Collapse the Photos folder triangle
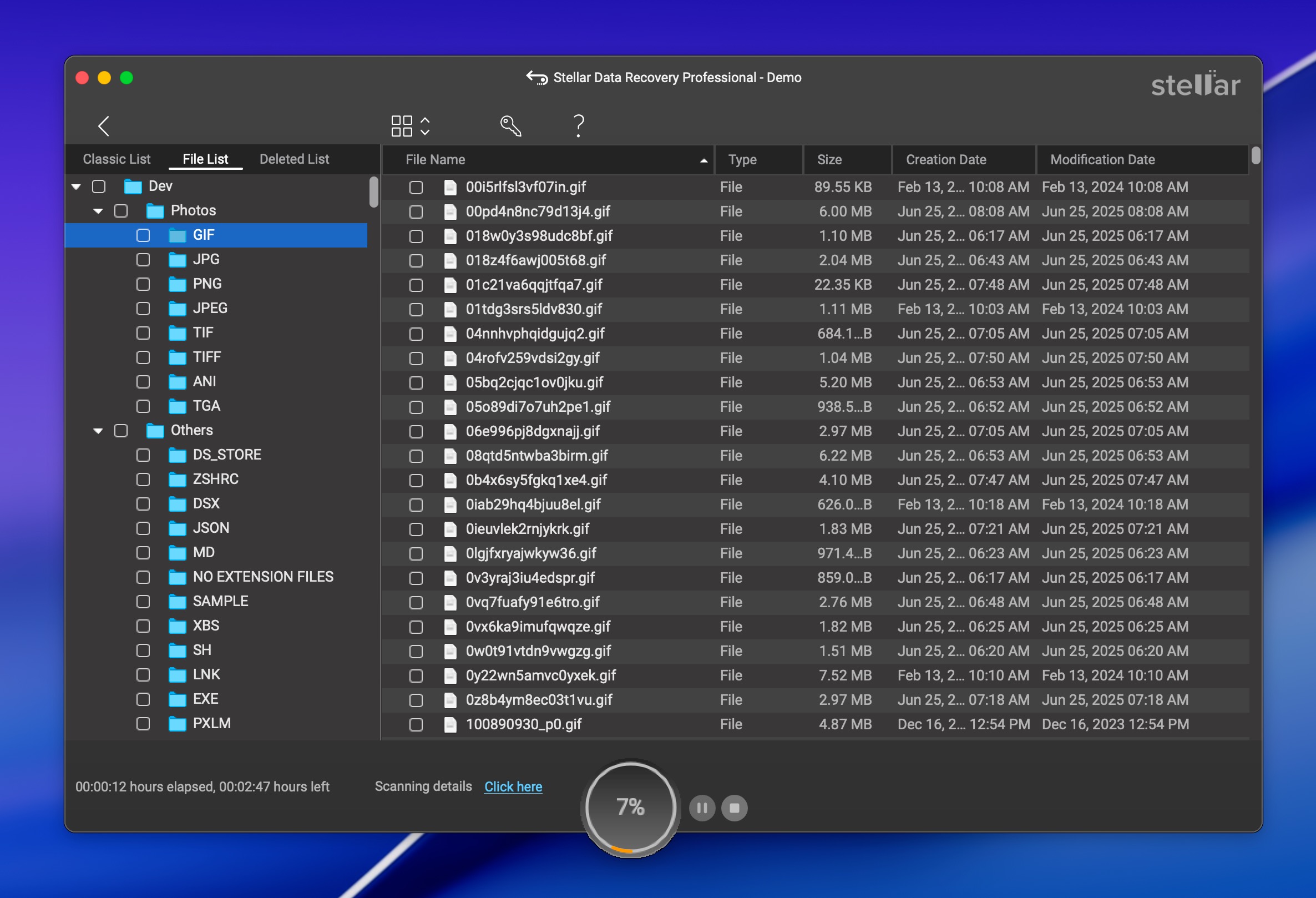This screenshot has width=1316, height=898. point(99,211)
